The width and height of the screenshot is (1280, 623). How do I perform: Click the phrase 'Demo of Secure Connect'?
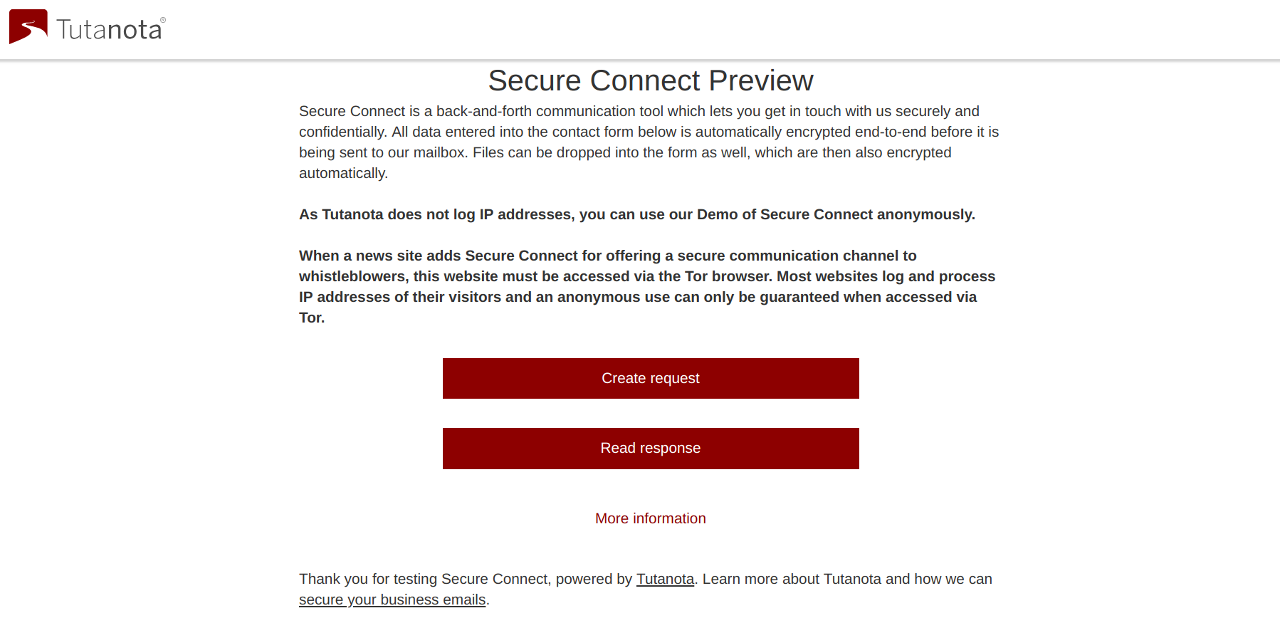785,214
